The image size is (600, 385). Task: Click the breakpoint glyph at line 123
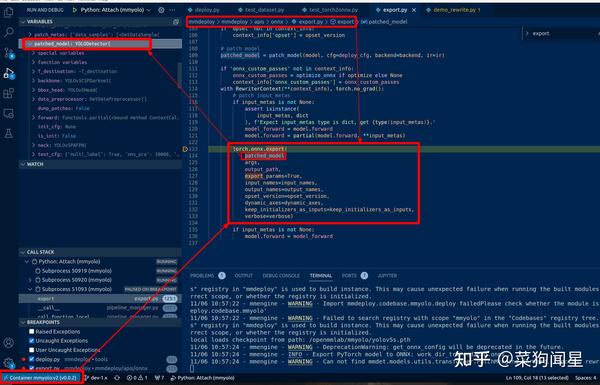point(185,149)
